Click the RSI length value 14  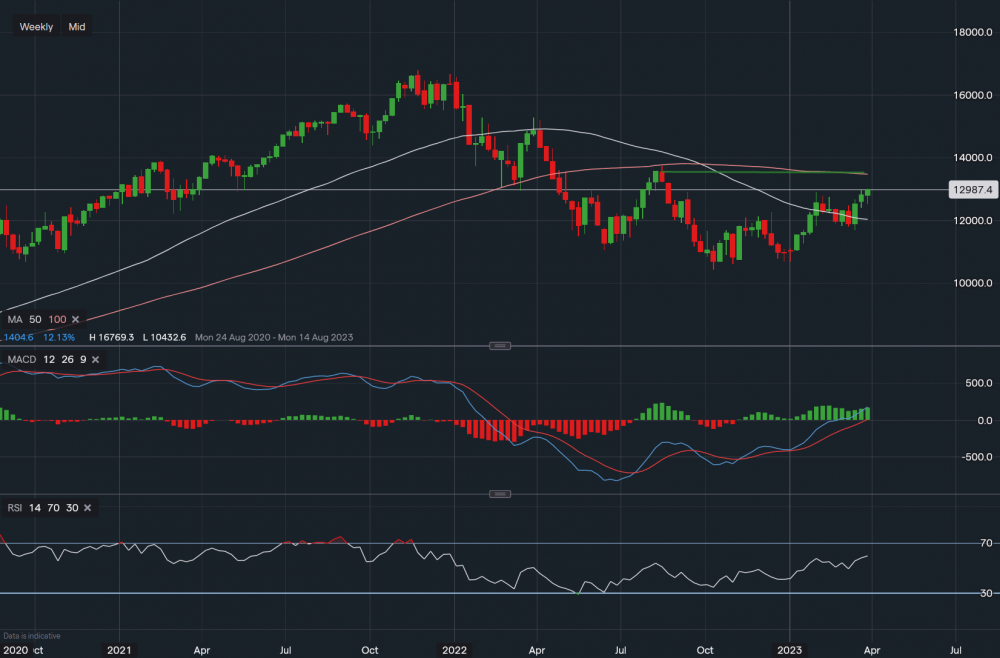pos(35,507)
